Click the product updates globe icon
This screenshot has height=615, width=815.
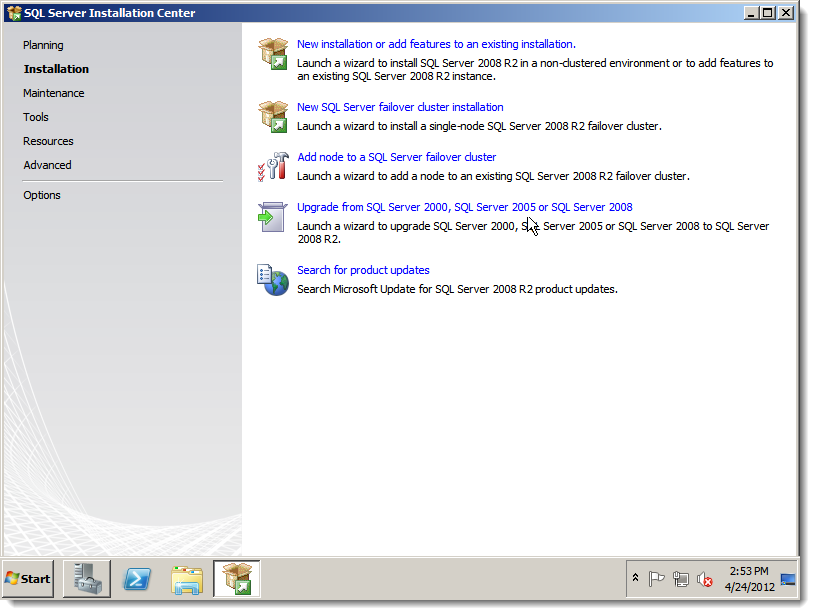(x=273, y=280)
